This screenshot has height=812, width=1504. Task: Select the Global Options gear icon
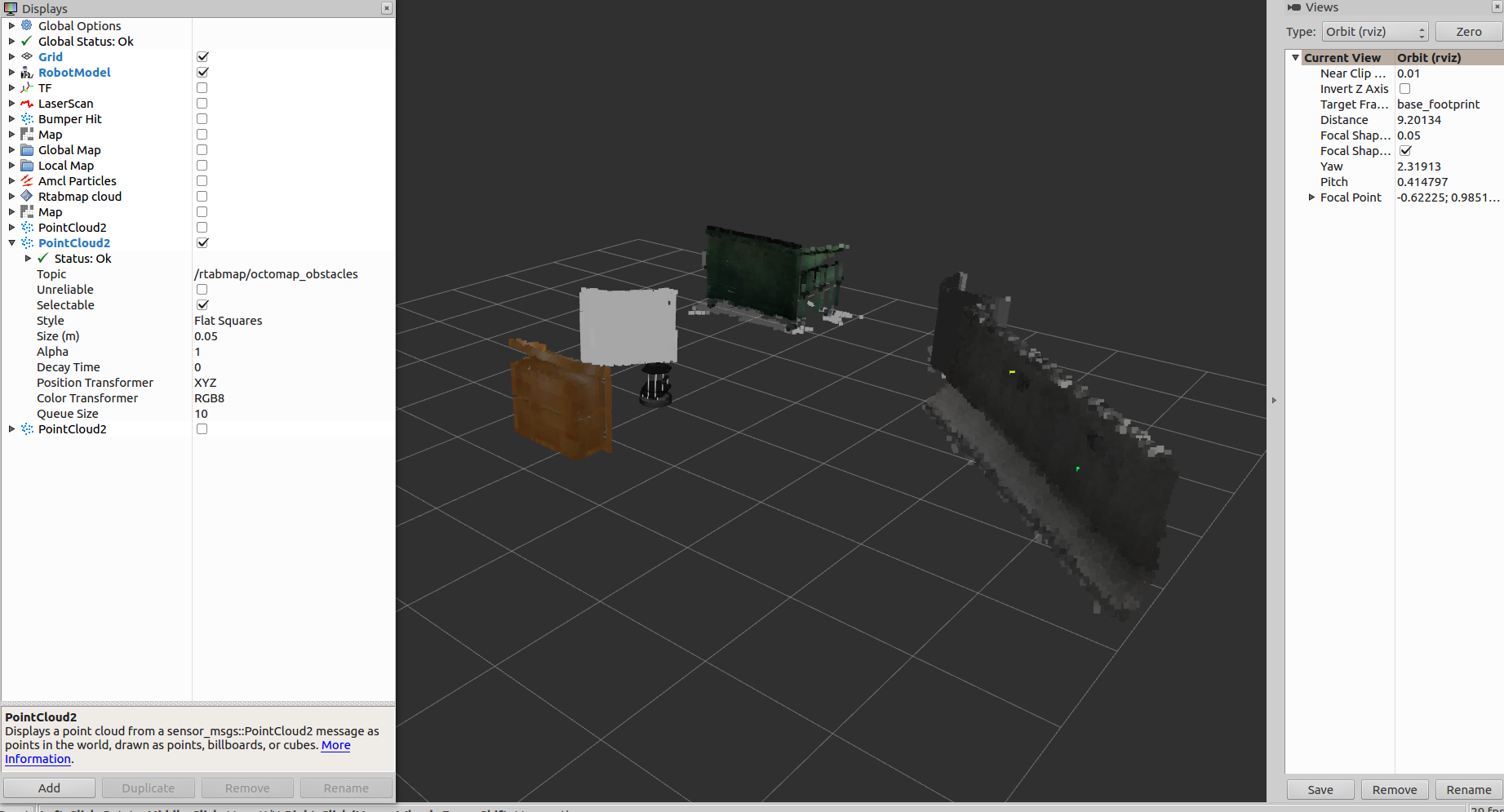pyautogui.click(x=27, y=25)
